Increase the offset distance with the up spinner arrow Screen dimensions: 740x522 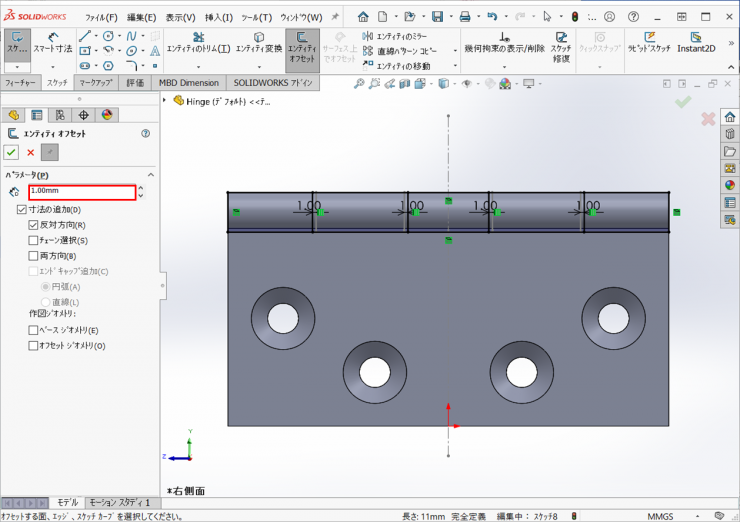(x=140, y=188)
